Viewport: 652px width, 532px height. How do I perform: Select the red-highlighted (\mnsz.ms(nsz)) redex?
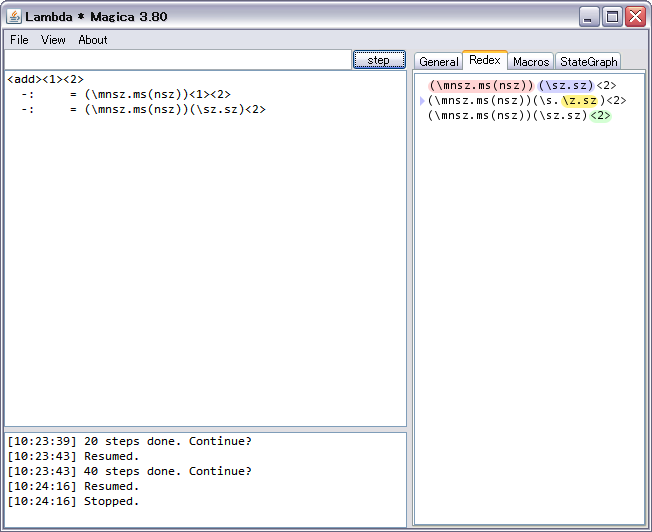tap(481, 86)
